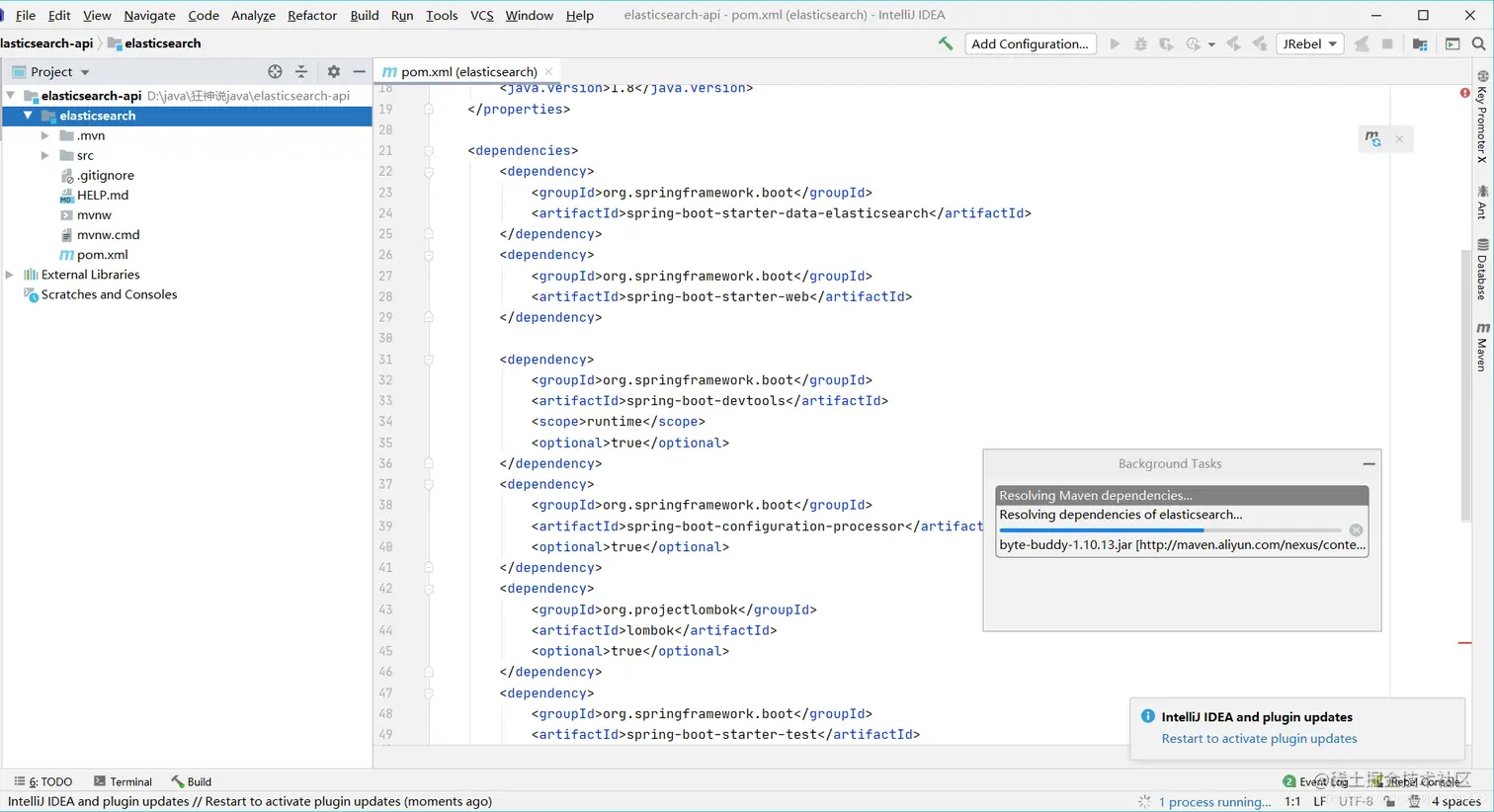Select mvnw.cmd in the project tree
This screenshot has height=812, width=1494.
pyautogui.click(x=99, y=235)
